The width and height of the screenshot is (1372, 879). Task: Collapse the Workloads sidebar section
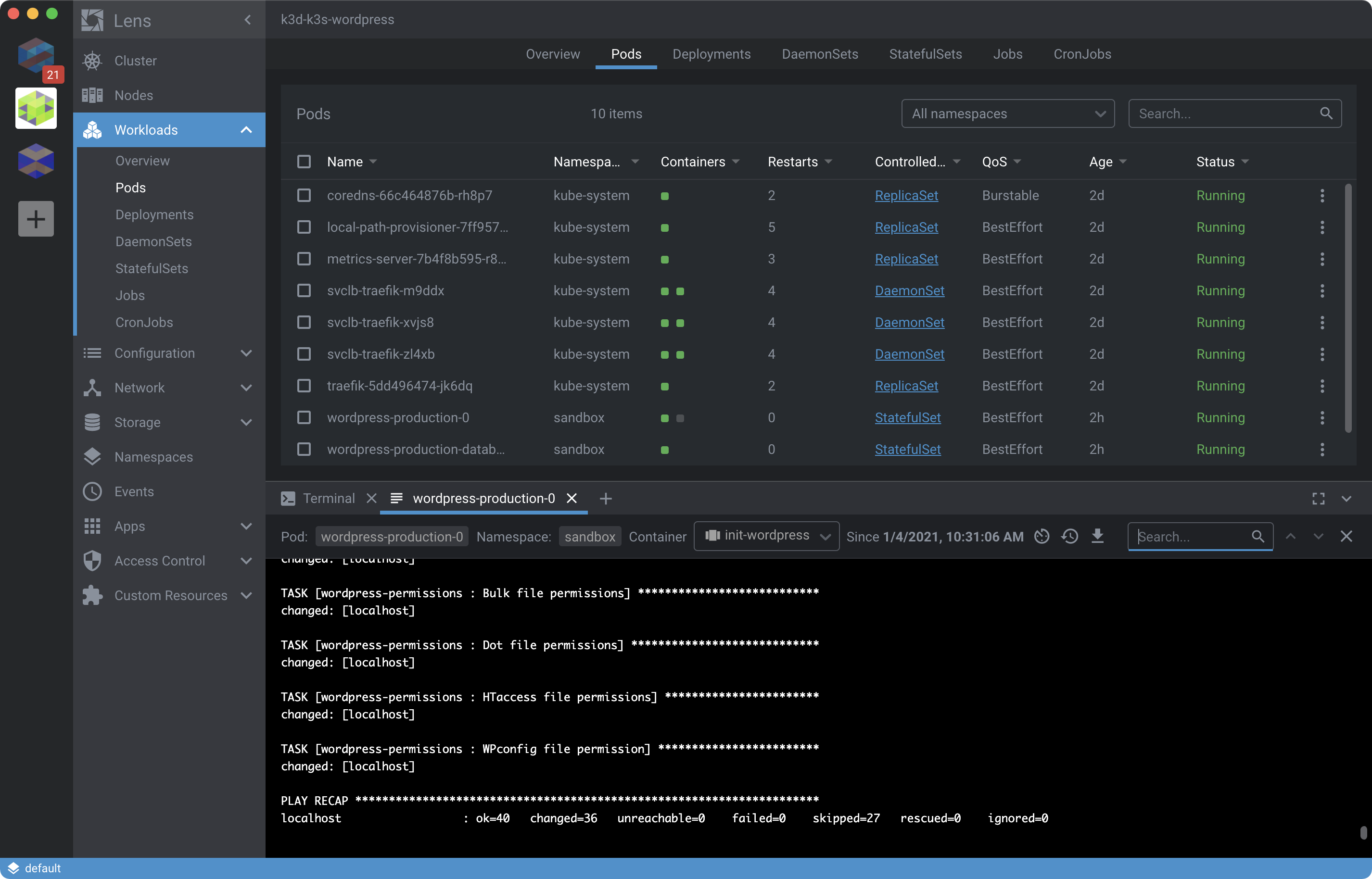pos(246,130)
